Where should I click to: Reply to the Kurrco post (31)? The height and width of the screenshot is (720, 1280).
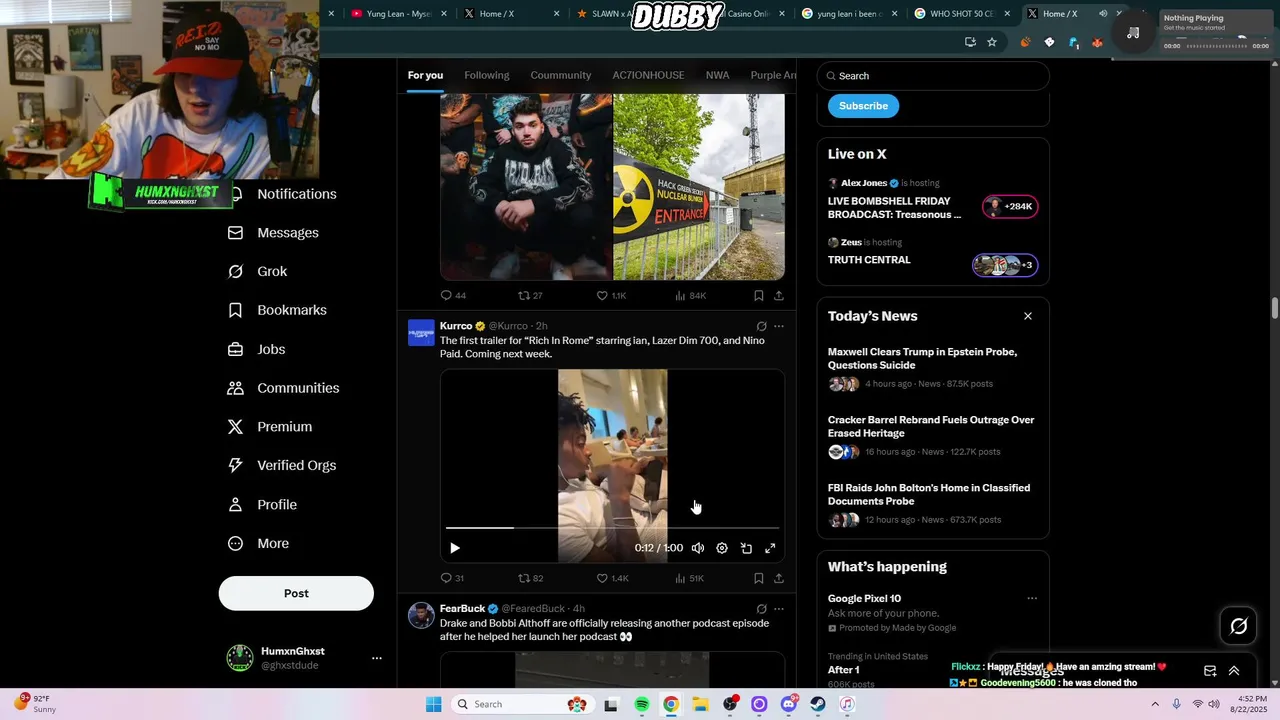coord(452,578)
